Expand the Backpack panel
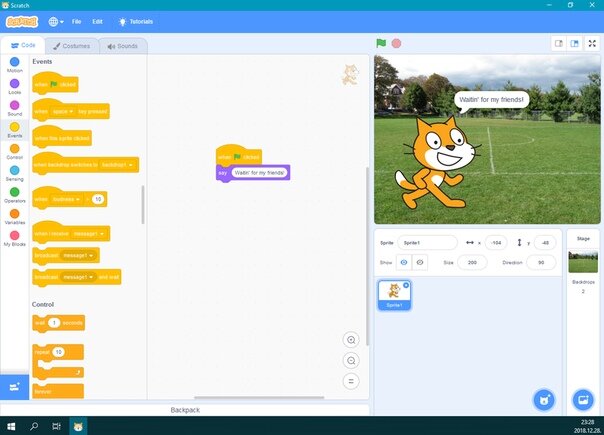Screen dimensions: 604x435 [185, 410]
